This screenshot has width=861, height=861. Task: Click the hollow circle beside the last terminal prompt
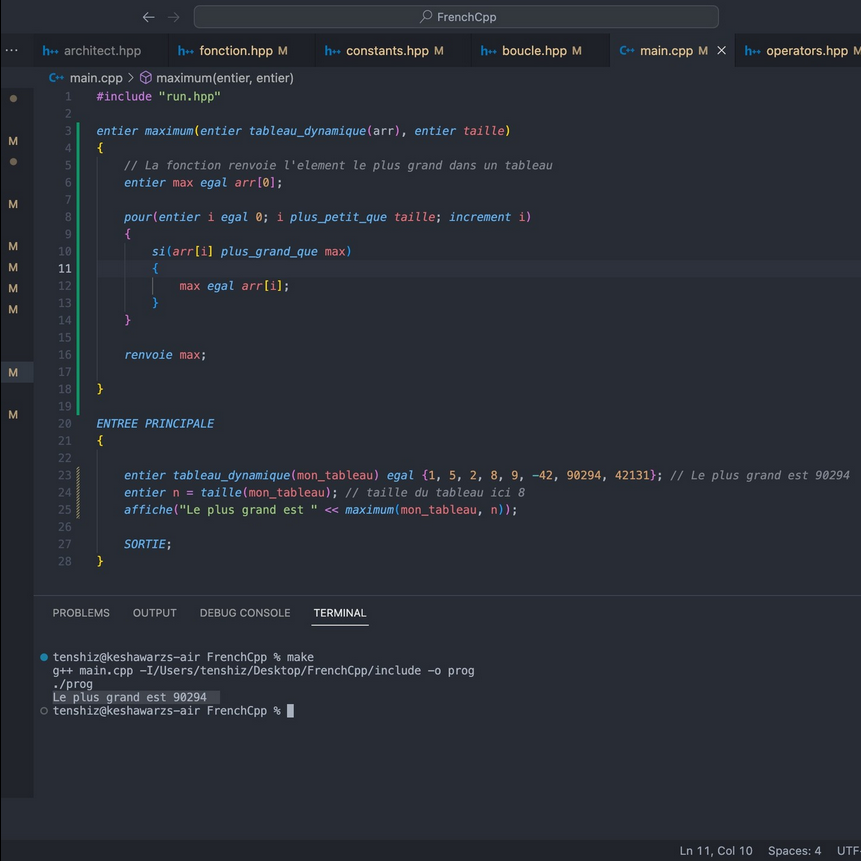[x=43, y=710]
